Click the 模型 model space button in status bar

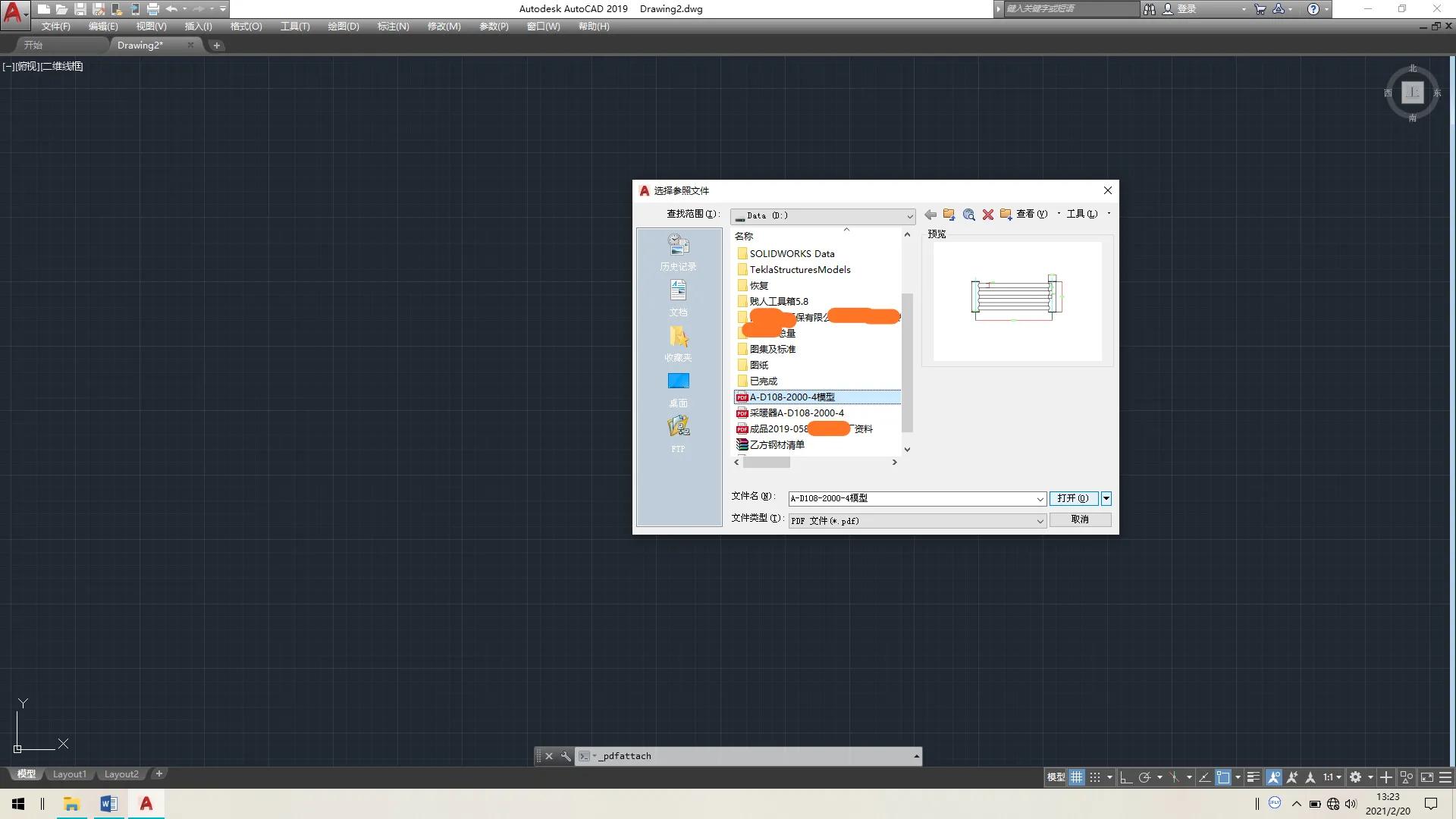(x=1056, y=777)
